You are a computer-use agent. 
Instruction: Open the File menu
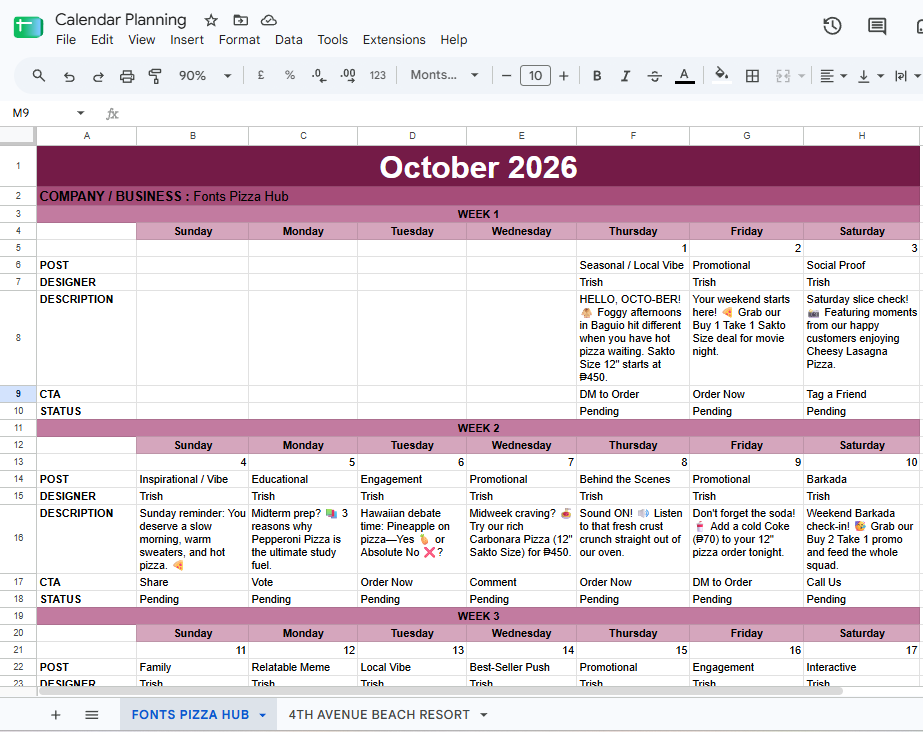tap(66, 39)
